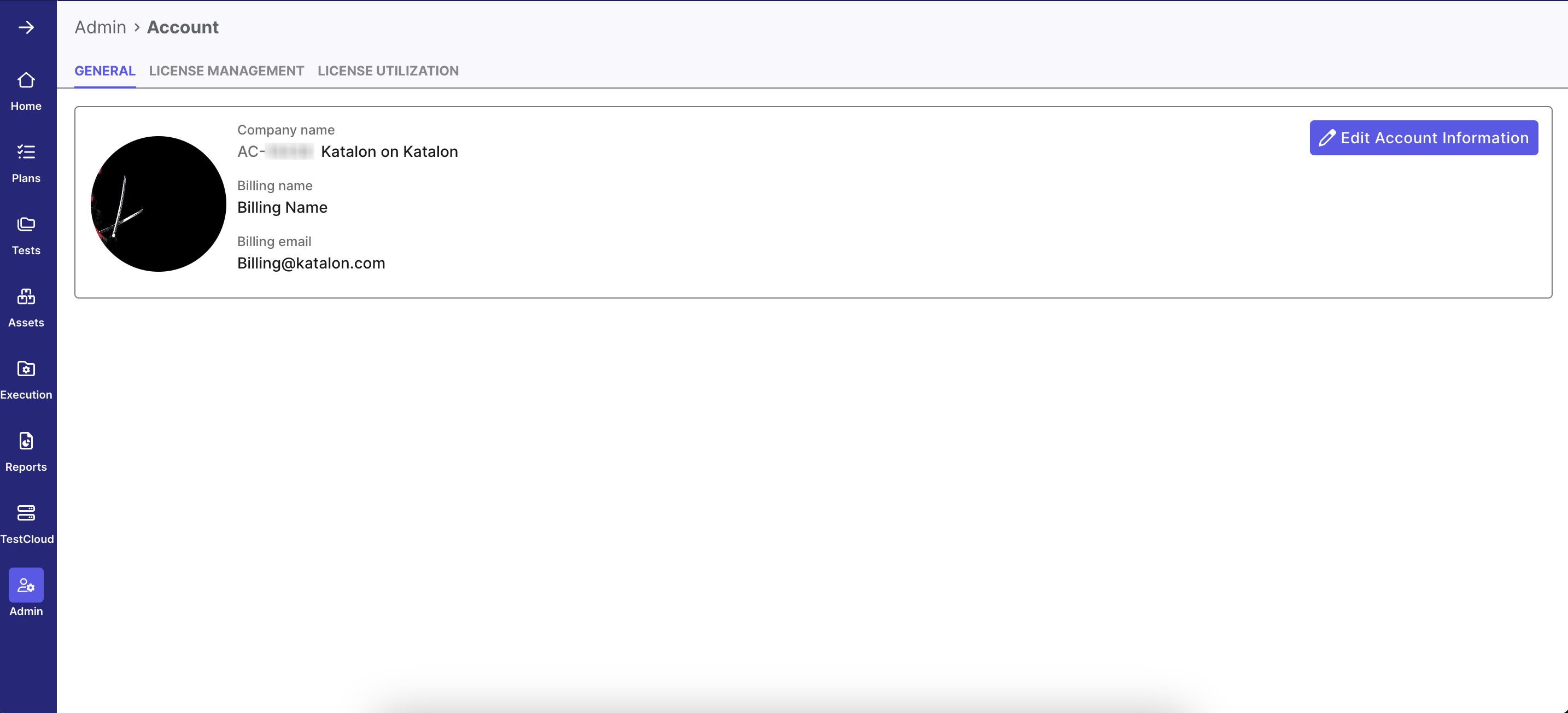
Task: Select the GENERAL tab
Action: click(105, 70)
